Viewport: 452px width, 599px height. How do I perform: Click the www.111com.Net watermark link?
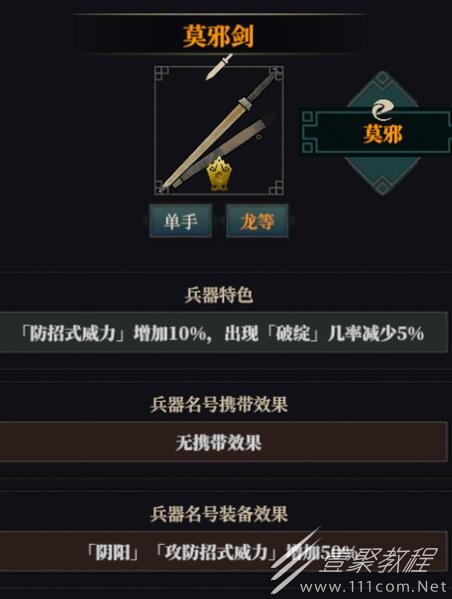tap(373, 586)
